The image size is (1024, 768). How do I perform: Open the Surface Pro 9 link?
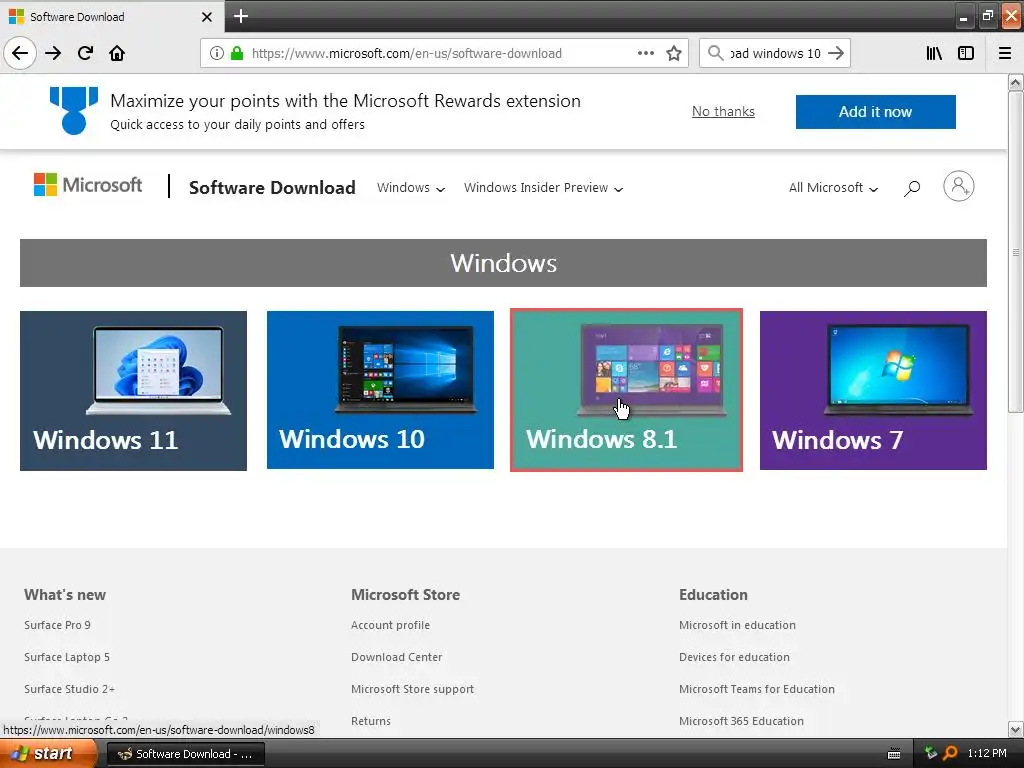(x=57, y=625)
